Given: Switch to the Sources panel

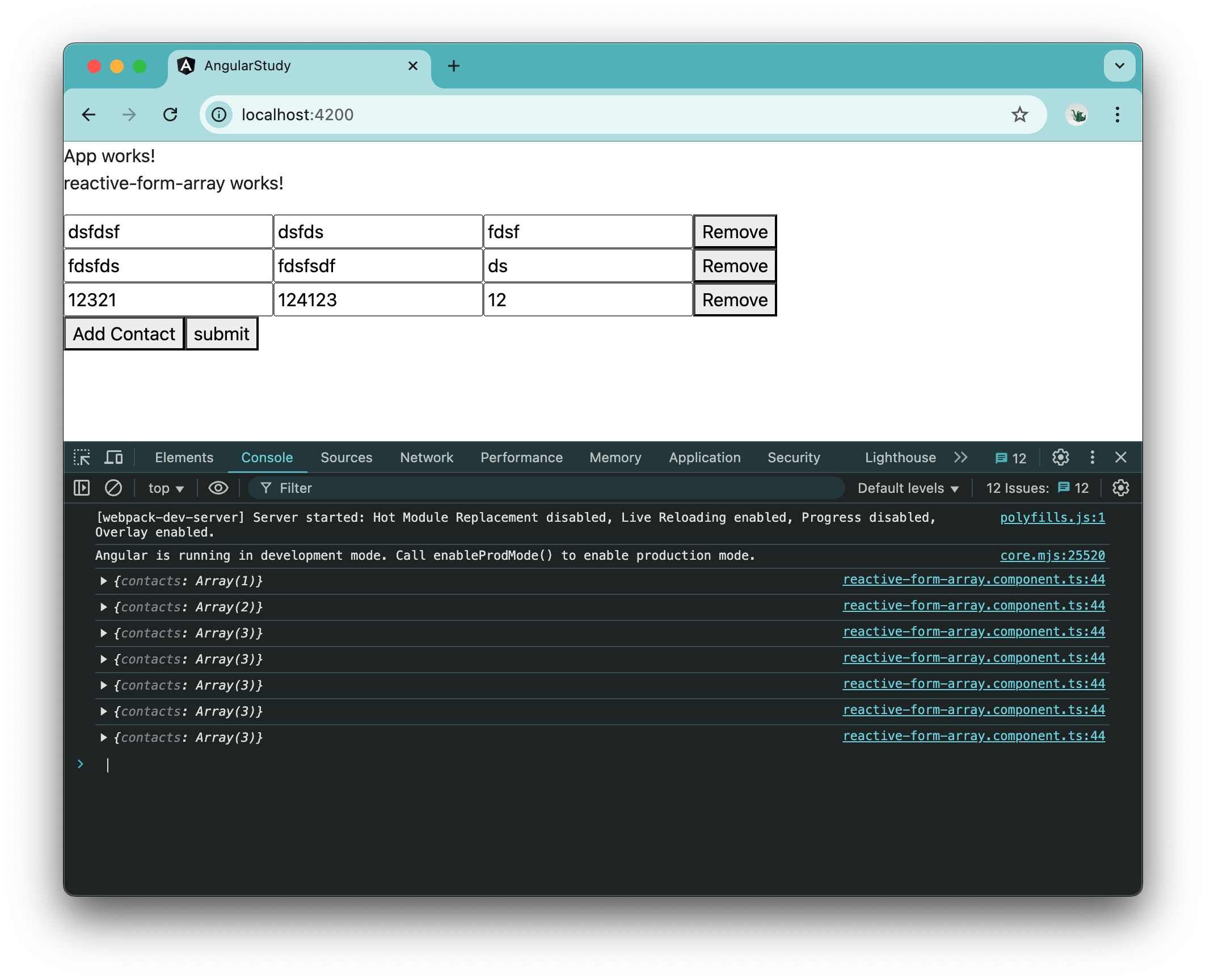Looking at the screenshot, I should pos(346,457).
